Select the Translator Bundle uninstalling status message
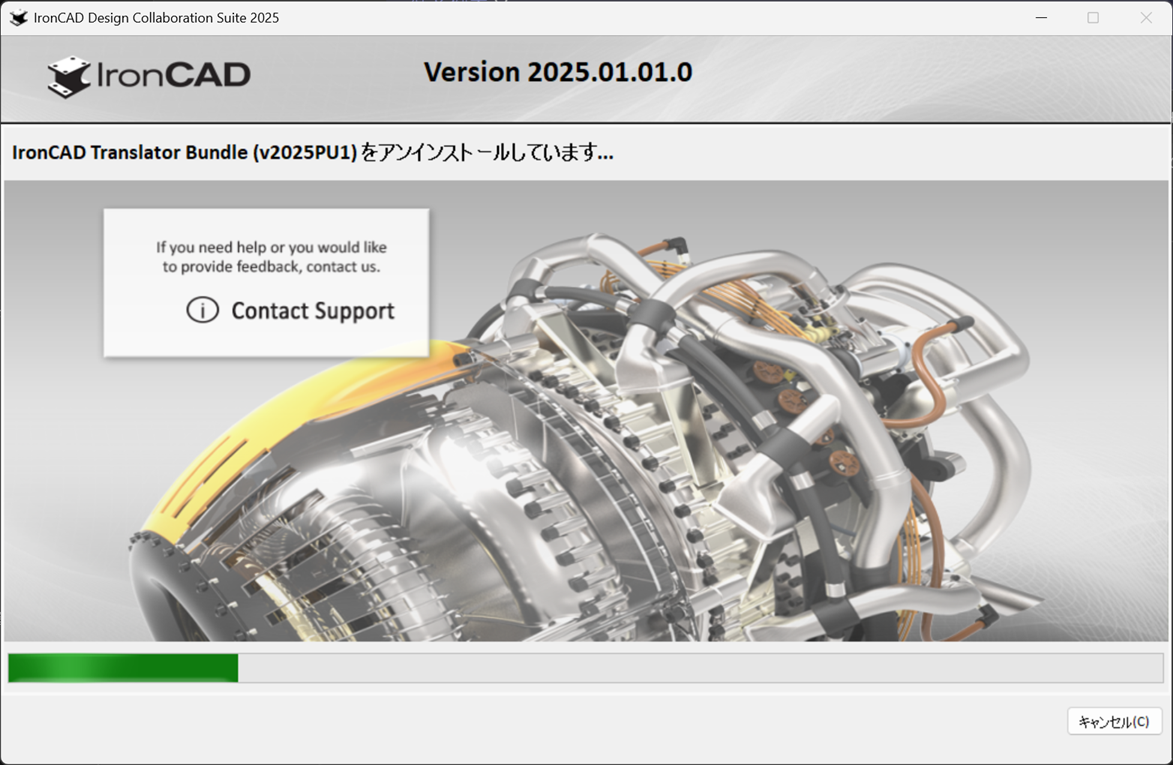Screen dimensions: 1173x765 tap(312, 153)
